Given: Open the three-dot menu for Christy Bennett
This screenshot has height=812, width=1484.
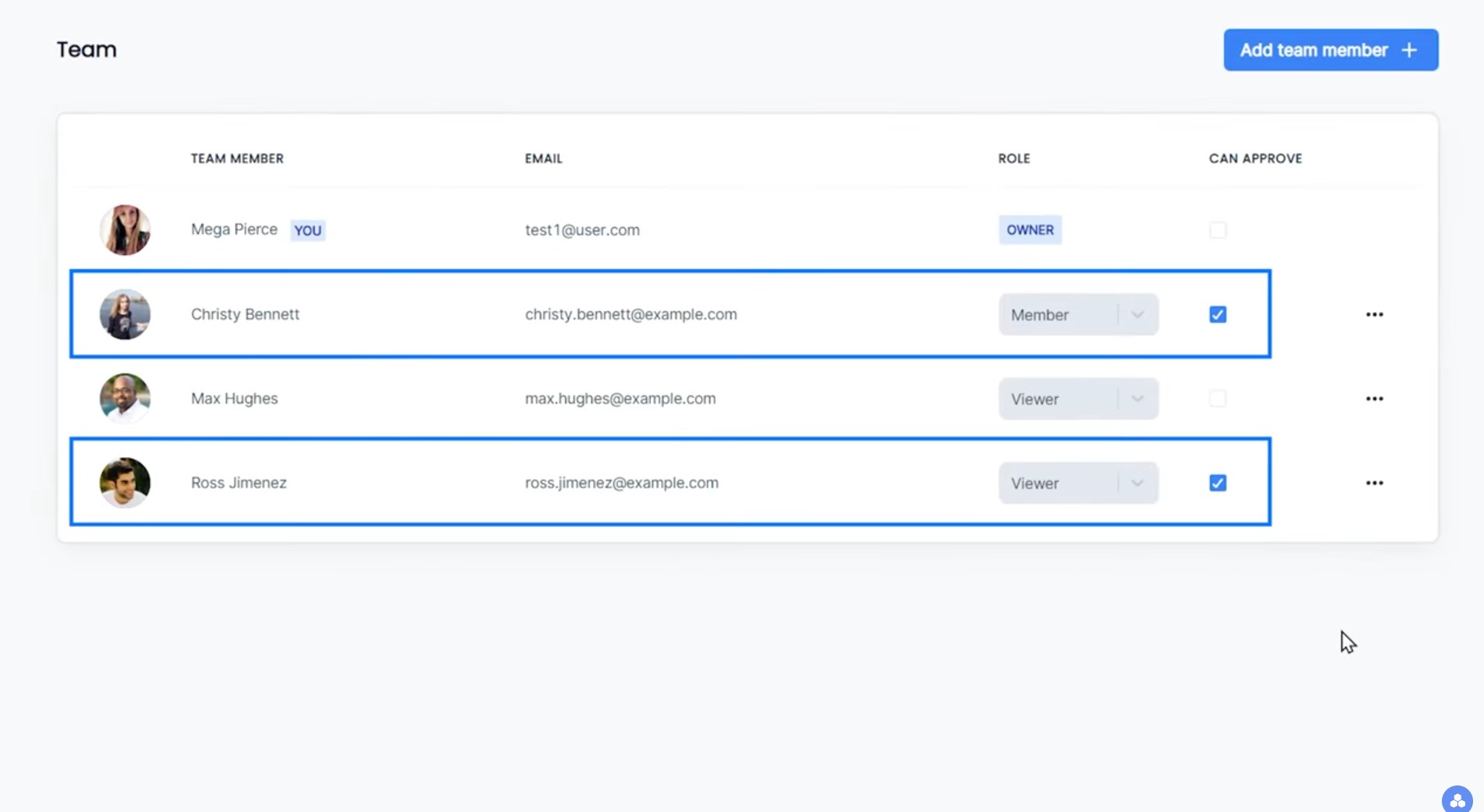Looking at the screenshot, I should [x=1374, y=314].
